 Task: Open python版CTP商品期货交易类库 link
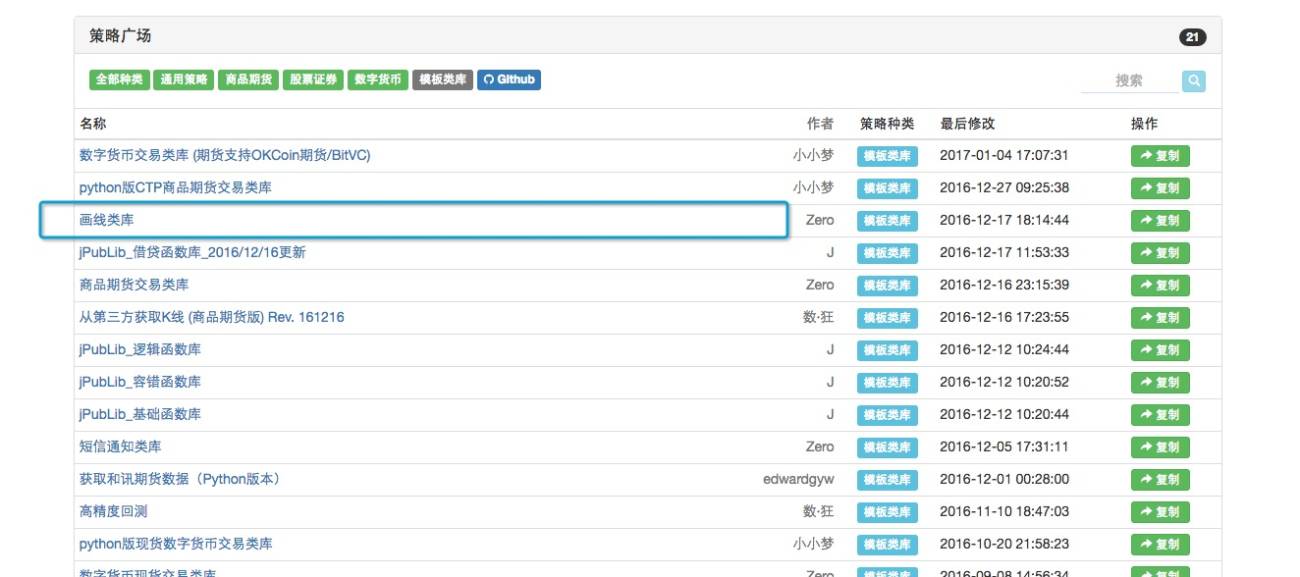point(175,187)
